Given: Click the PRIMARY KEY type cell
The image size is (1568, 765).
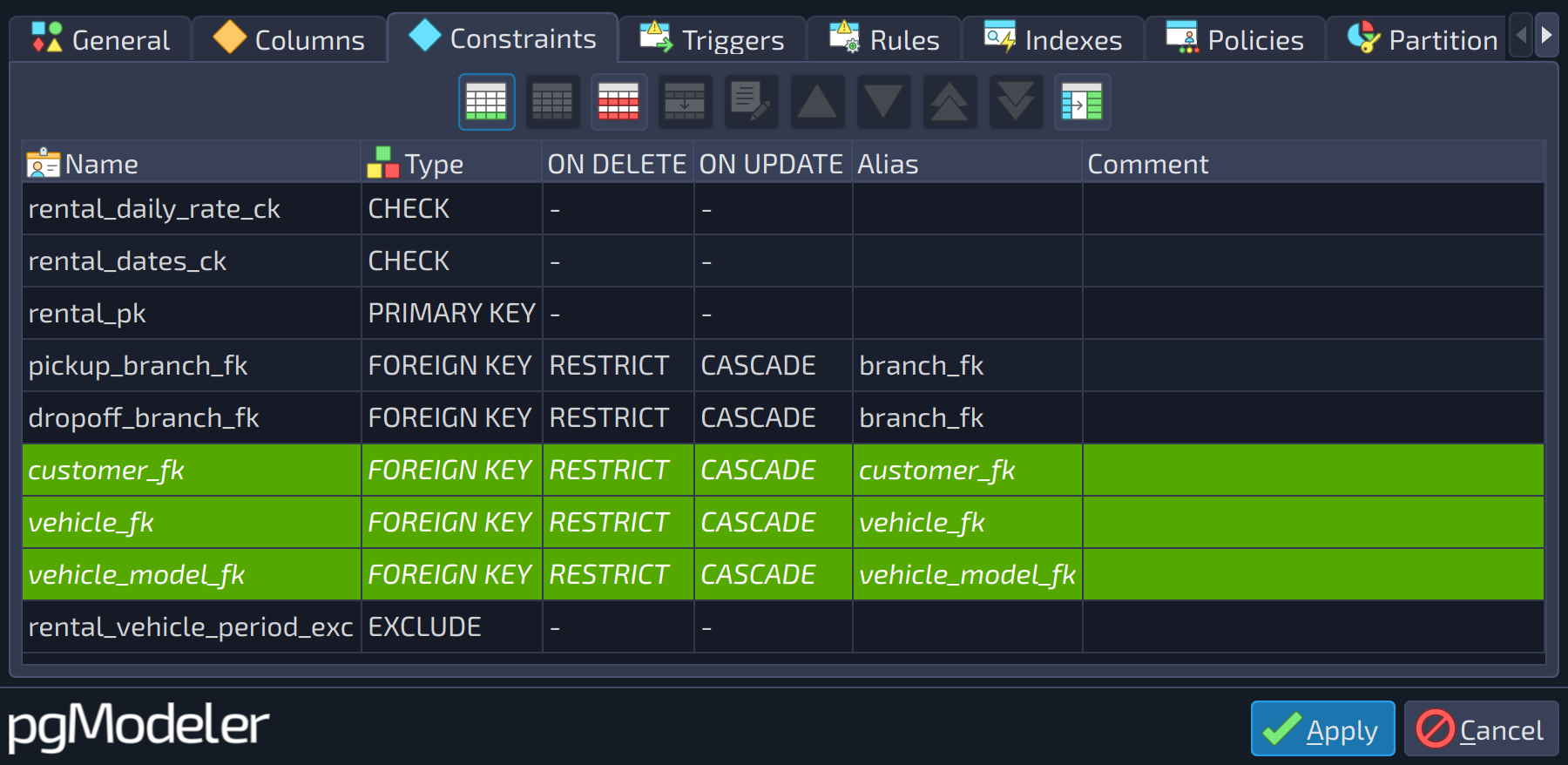Looking at the screenshot, I should click(x=452, y=314).
